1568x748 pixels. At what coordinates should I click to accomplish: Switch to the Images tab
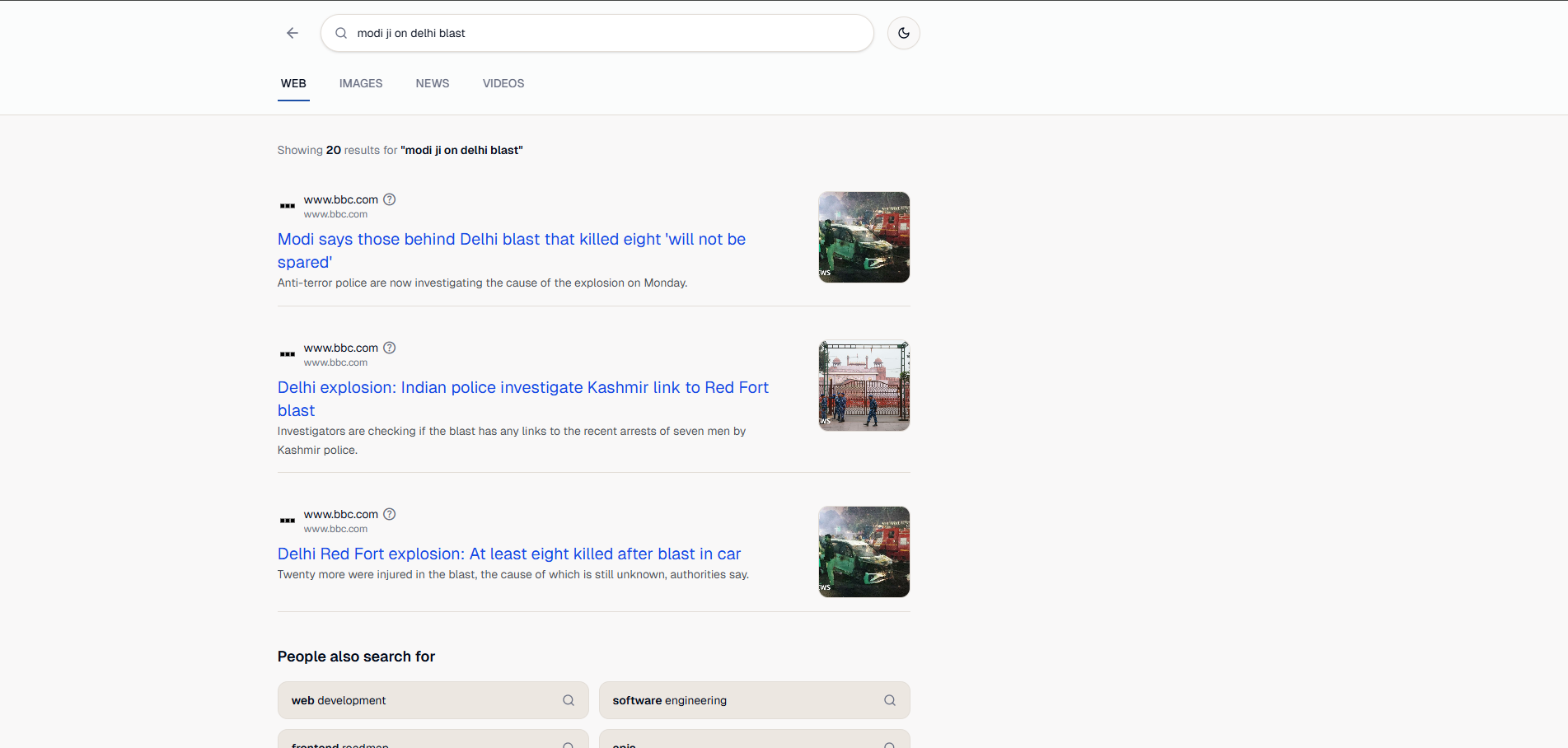click(361, 83)
